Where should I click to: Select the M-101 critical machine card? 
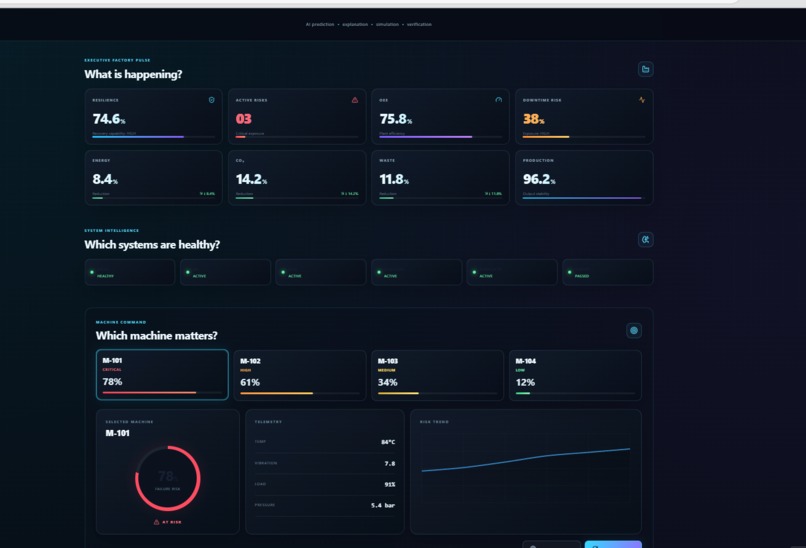pos(162,375)
